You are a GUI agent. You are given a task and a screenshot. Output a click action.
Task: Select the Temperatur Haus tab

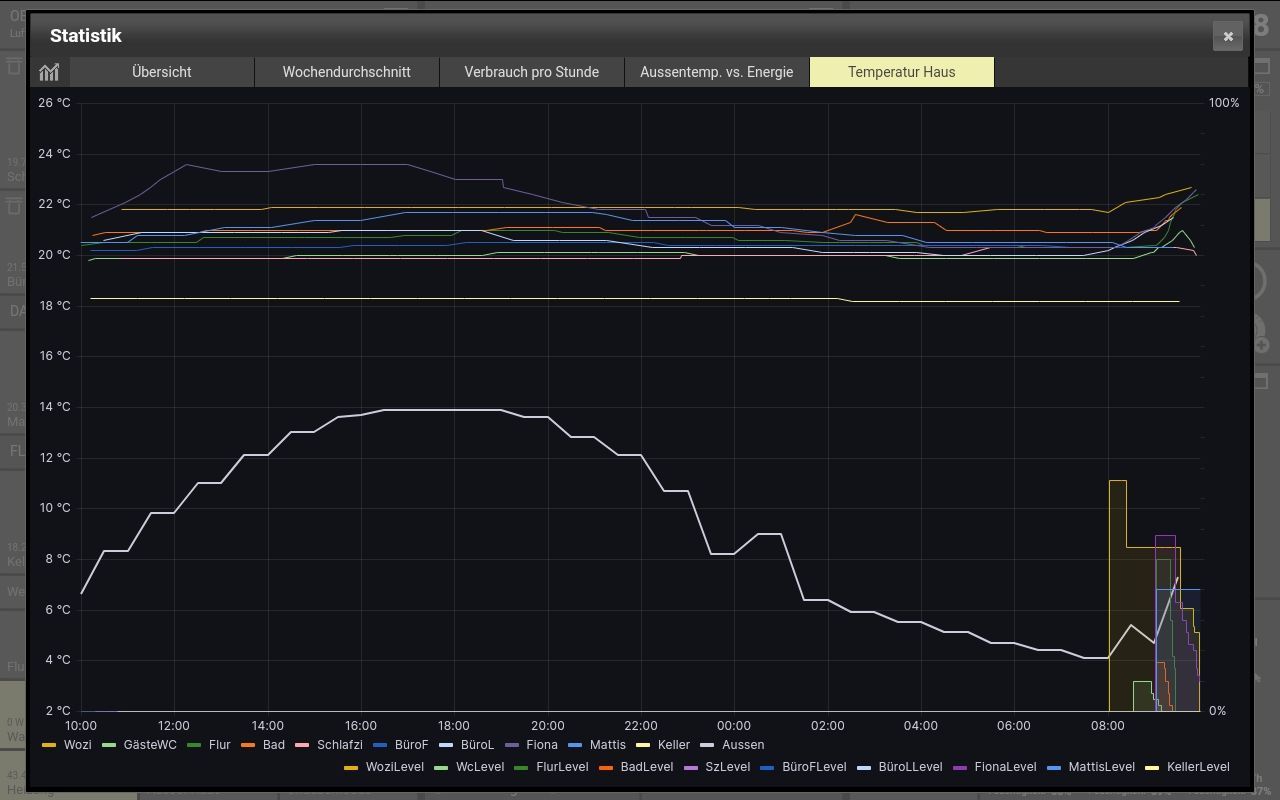coord(902,72)
